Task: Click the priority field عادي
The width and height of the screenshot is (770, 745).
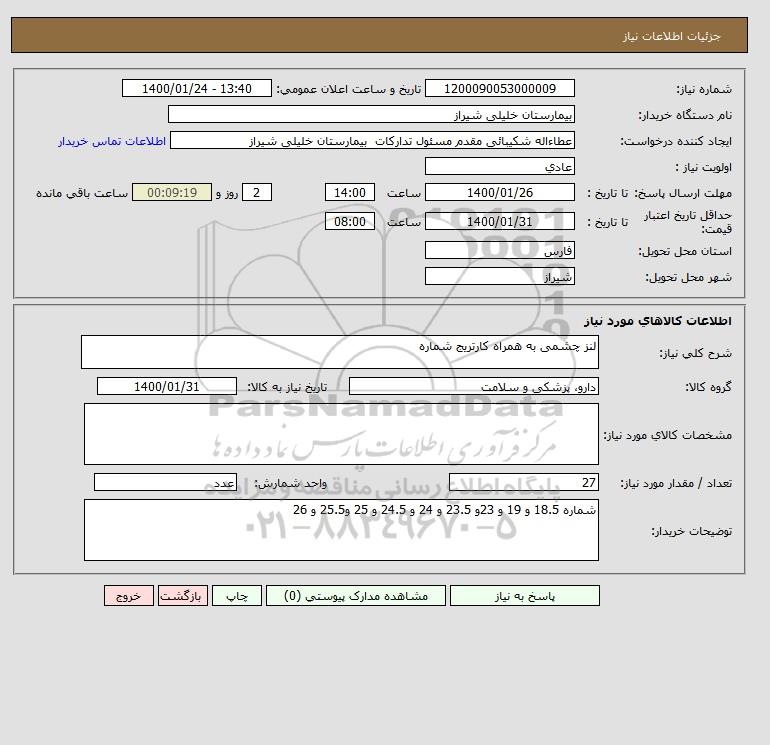Action: (499, 166)
